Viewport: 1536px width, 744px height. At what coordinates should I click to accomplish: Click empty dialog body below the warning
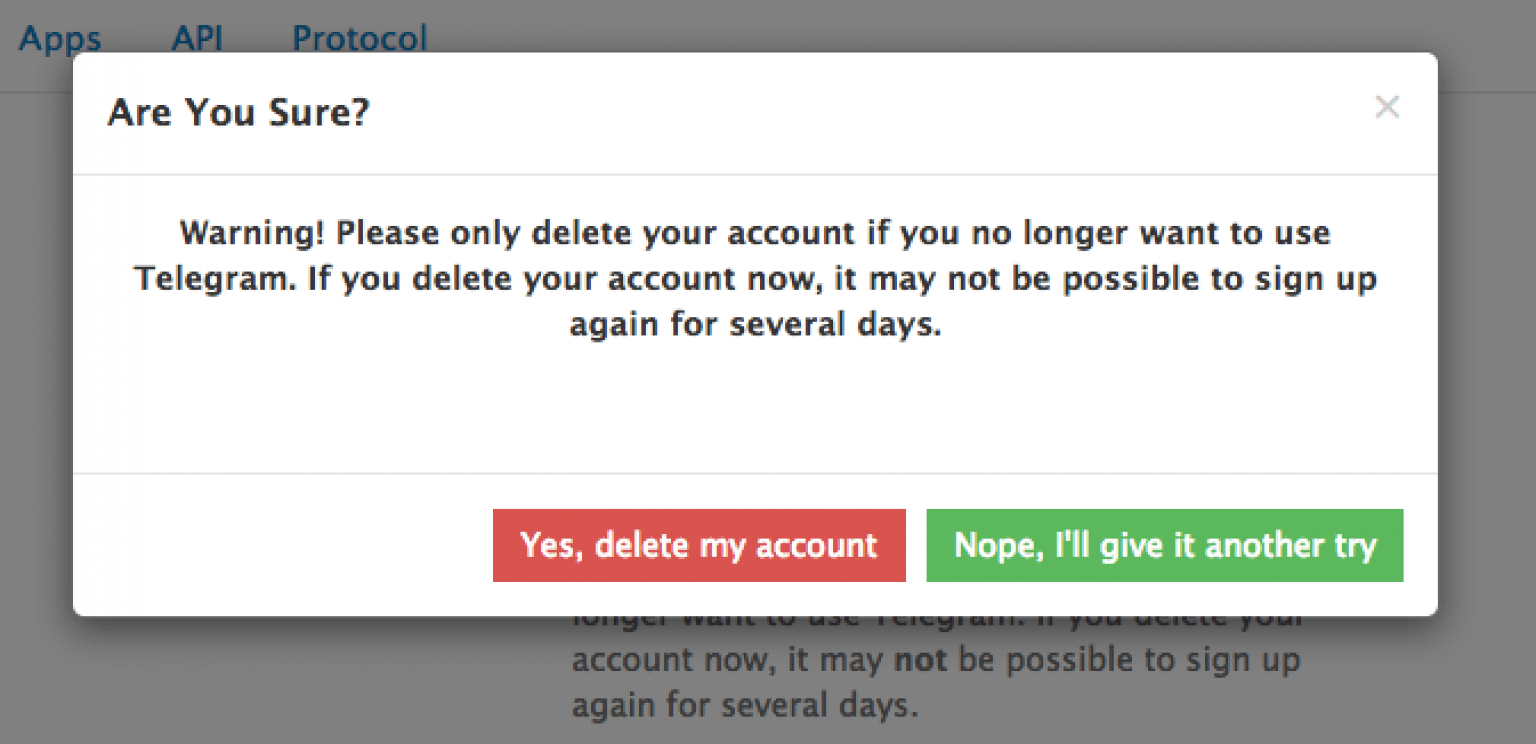point(755,410)
